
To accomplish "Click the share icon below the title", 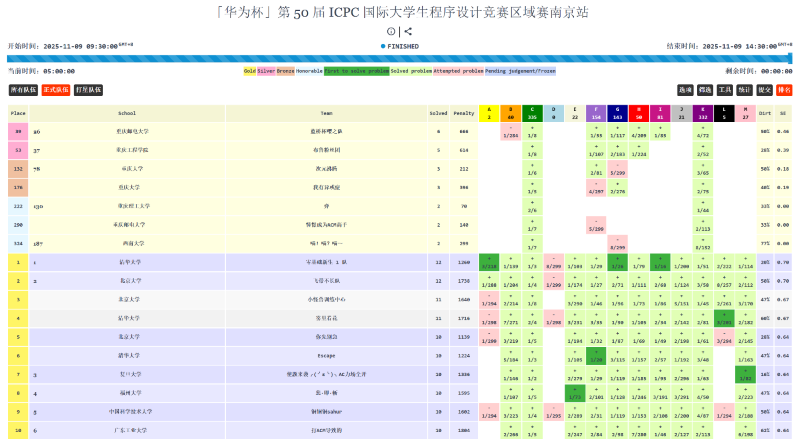I will click(408, 31).
